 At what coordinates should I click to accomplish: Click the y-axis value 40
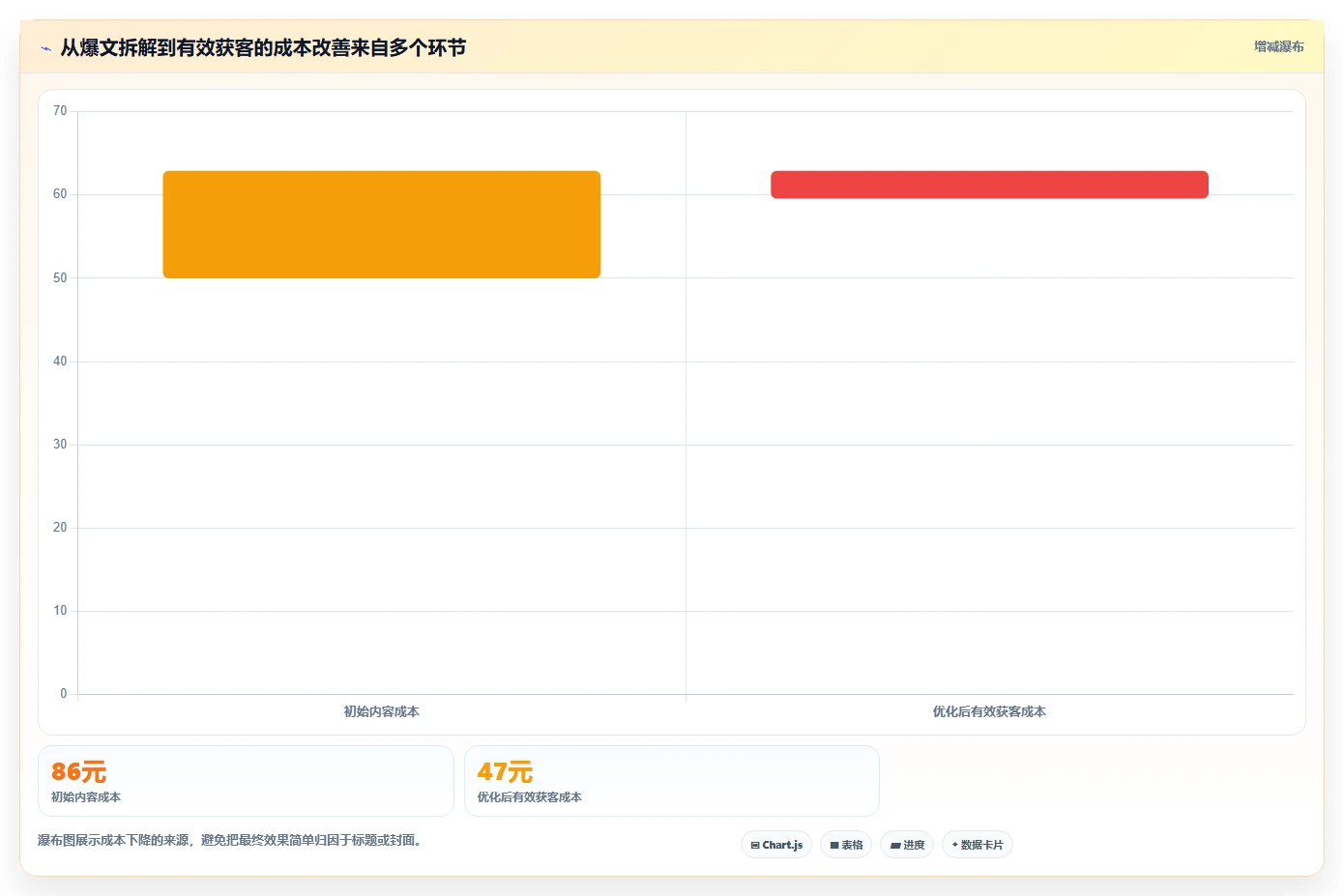(60, 361)
